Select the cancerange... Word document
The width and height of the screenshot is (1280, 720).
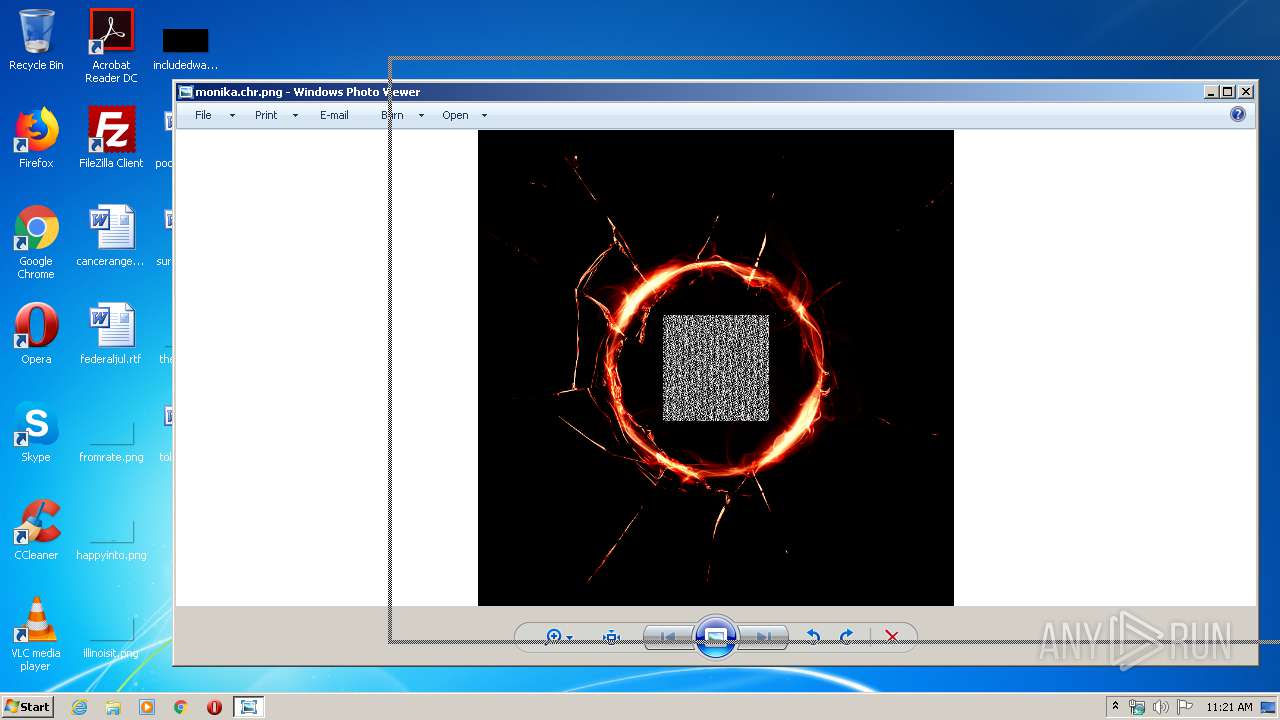click(111, 236)
